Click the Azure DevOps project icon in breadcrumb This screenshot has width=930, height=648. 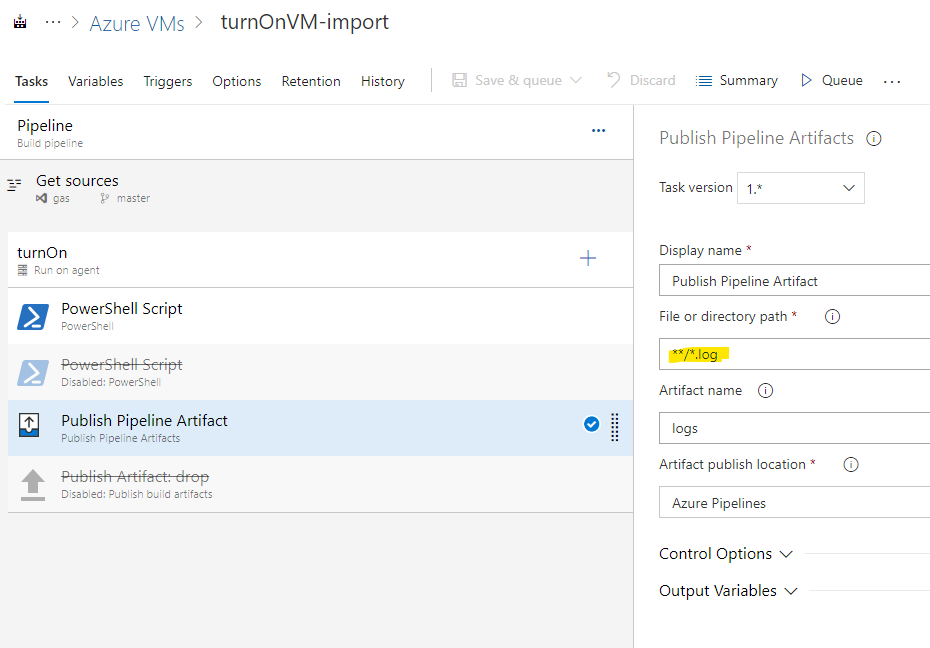[x=20, y=23]
